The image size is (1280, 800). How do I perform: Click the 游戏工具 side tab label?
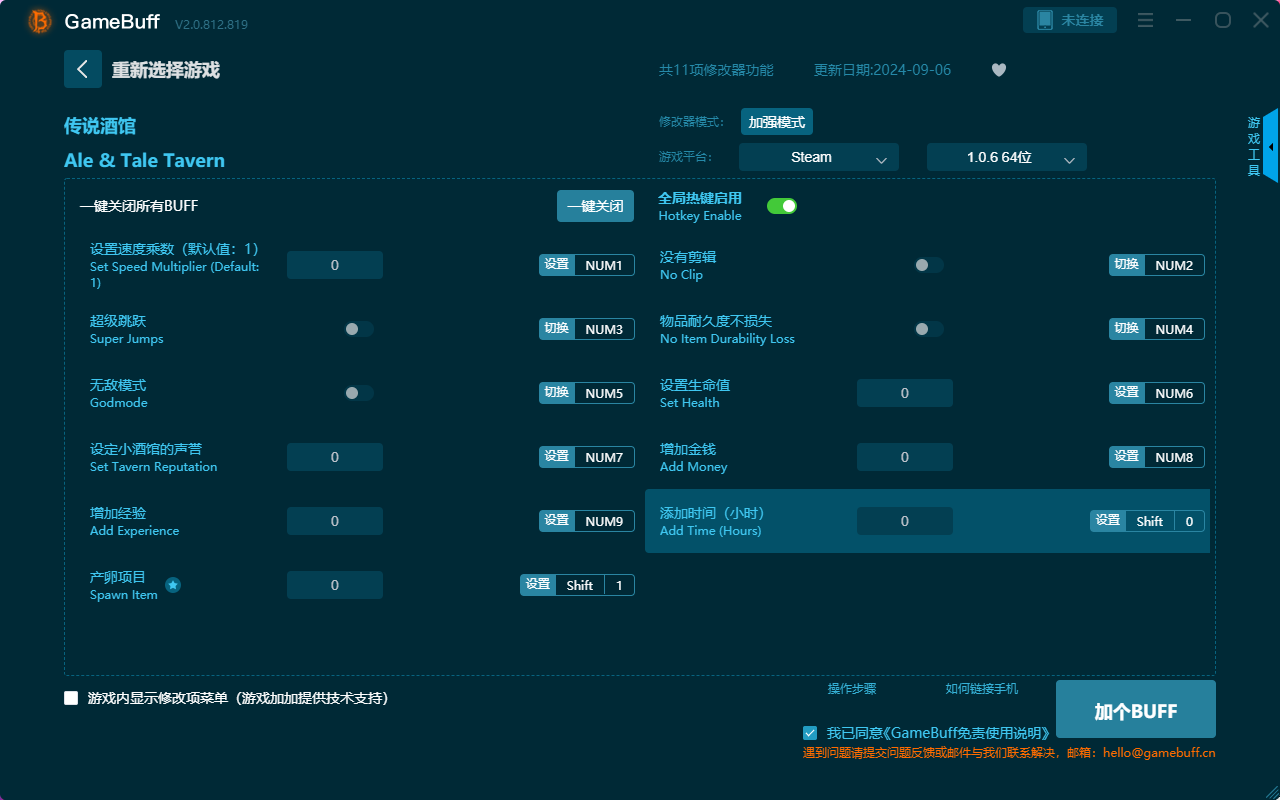1253,146
